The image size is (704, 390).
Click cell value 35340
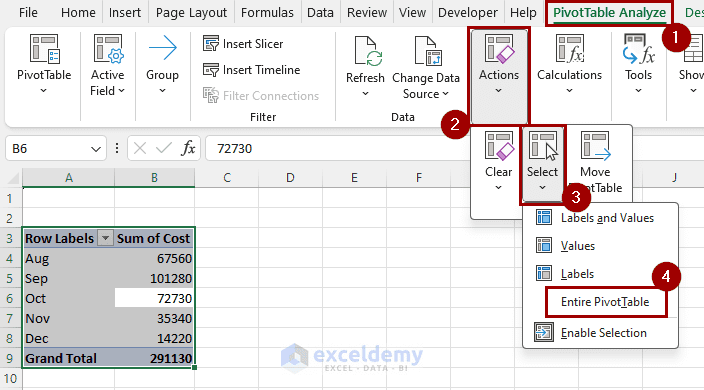tap(154, 318)
